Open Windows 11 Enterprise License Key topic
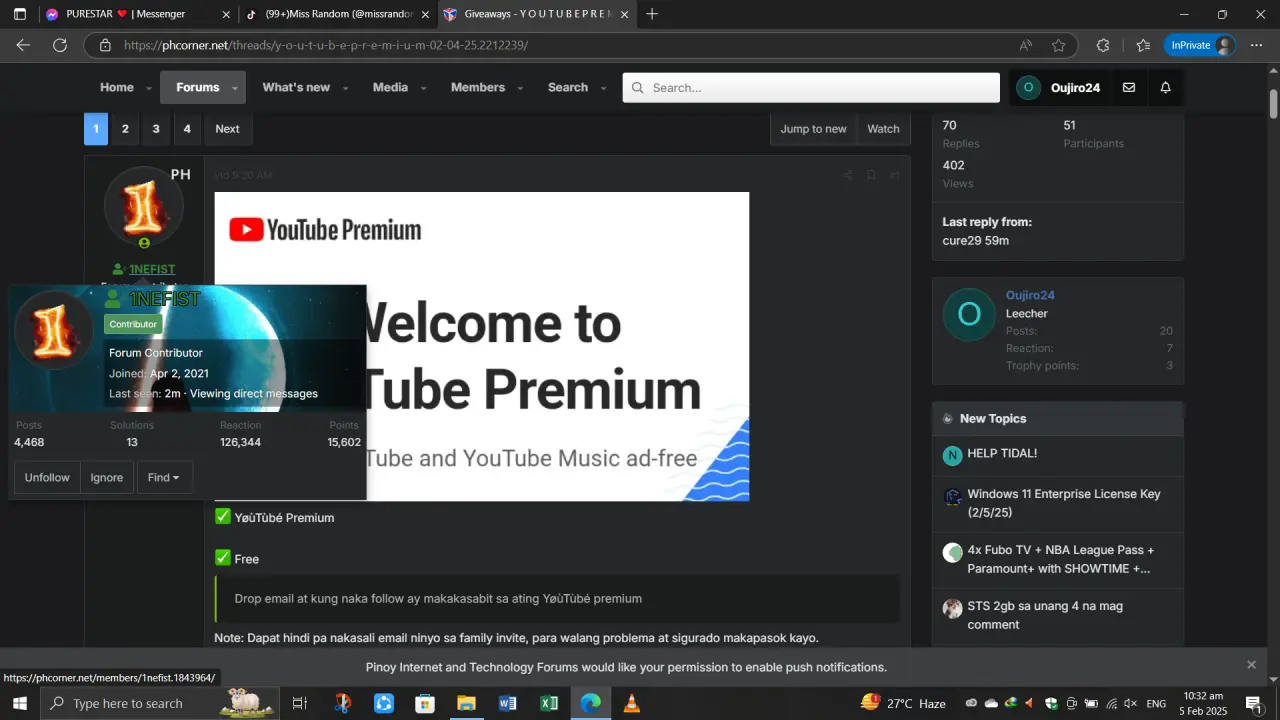The width and height of the screenshot is (1280, 720). tap(1064, 503)
